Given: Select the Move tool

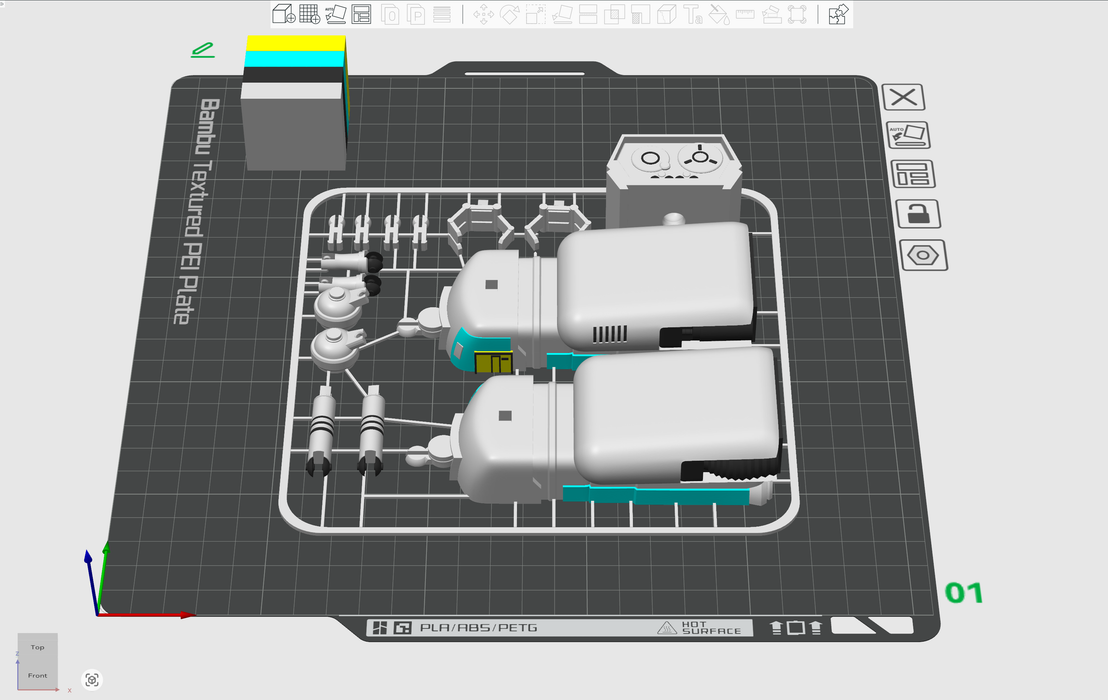Looking at the screenshot, I should tap(483, 14).
